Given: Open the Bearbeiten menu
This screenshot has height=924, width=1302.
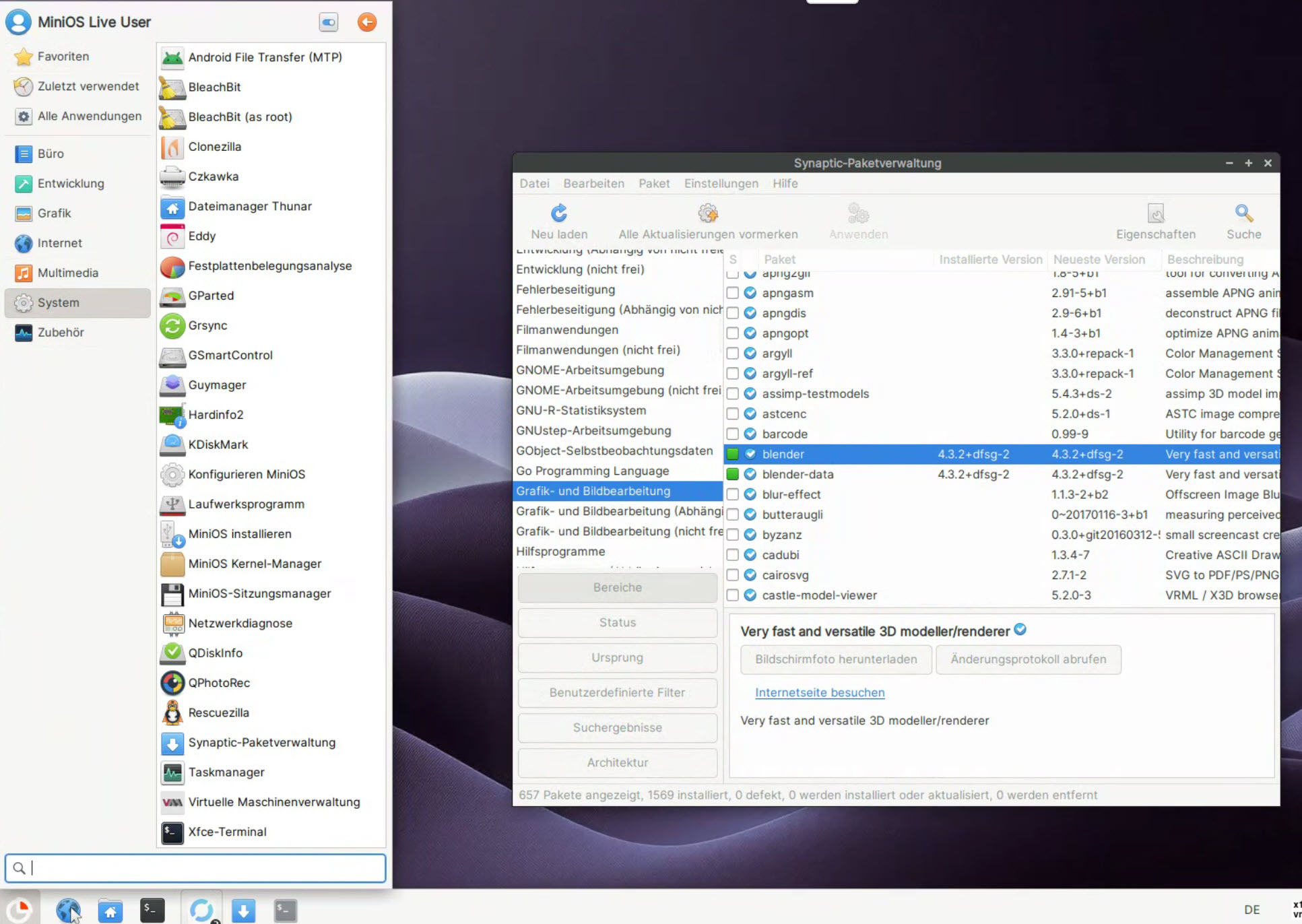Looking at the screenshot, I should point(593,183).
